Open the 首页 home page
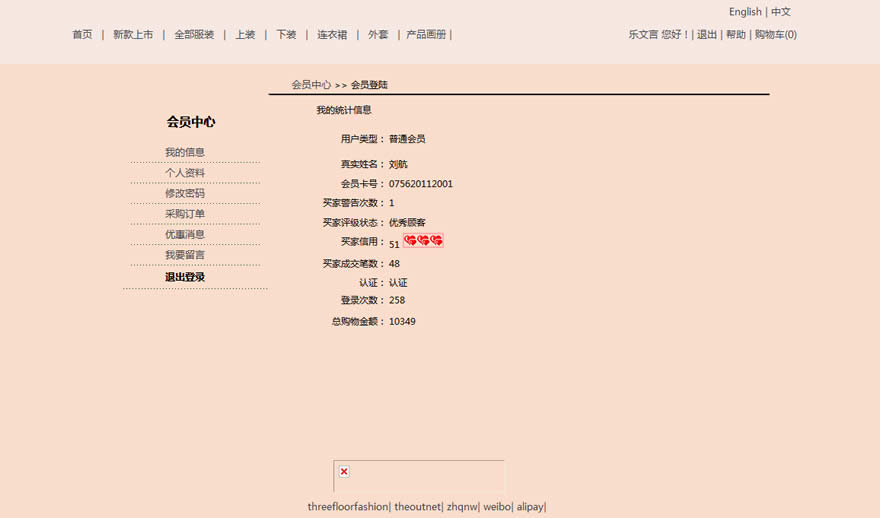Viewport: 880px width, 518px height. 82,35
